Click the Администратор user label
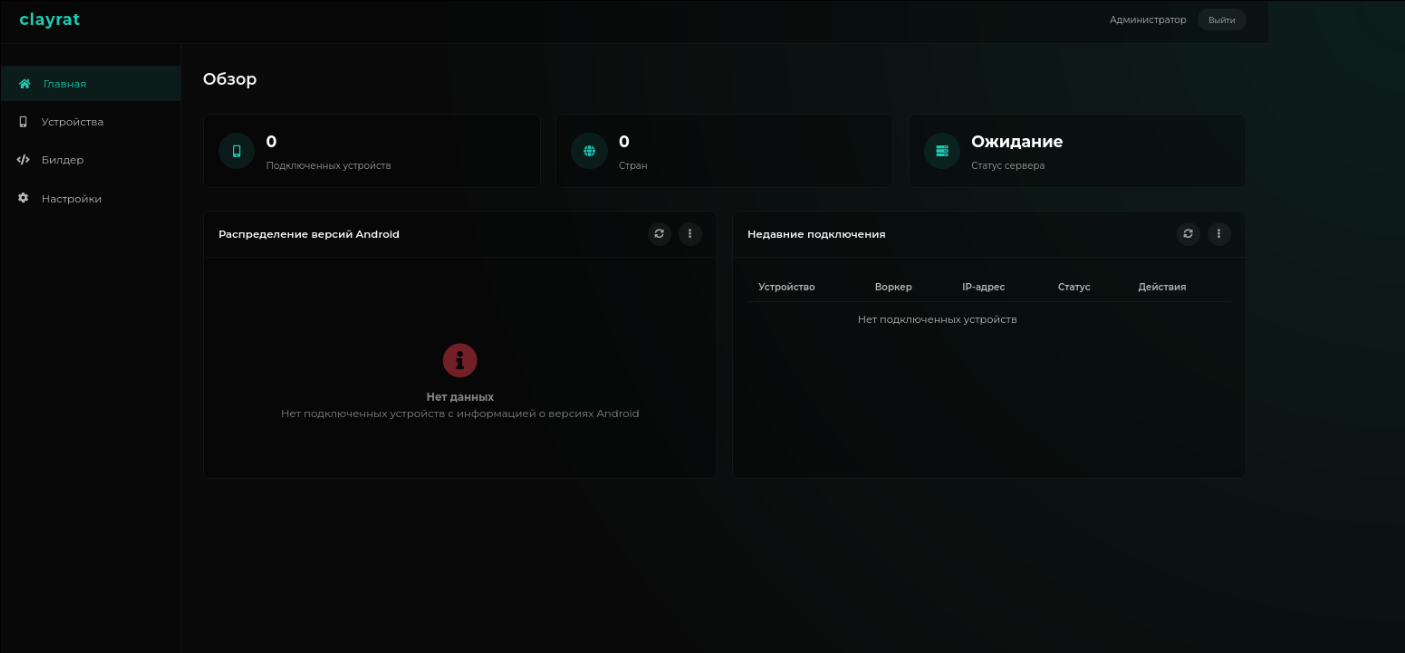Screen dimensions: 1405x653 tap(1147, 20)
